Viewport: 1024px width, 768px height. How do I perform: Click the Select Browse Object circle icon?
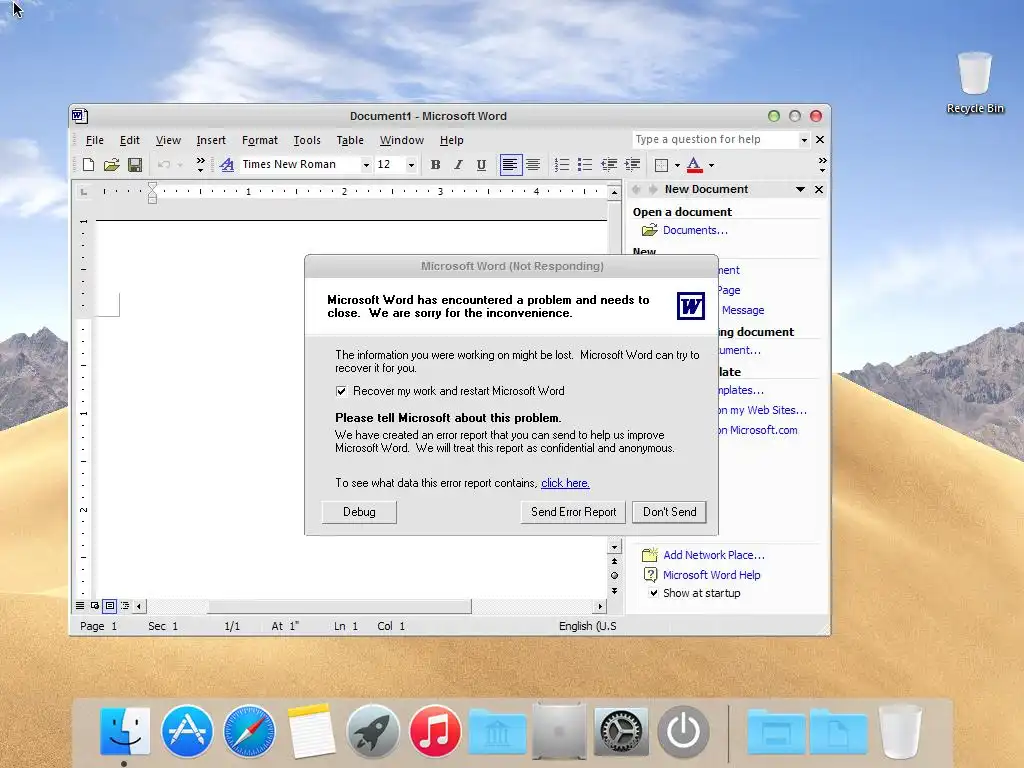point(615,575)
